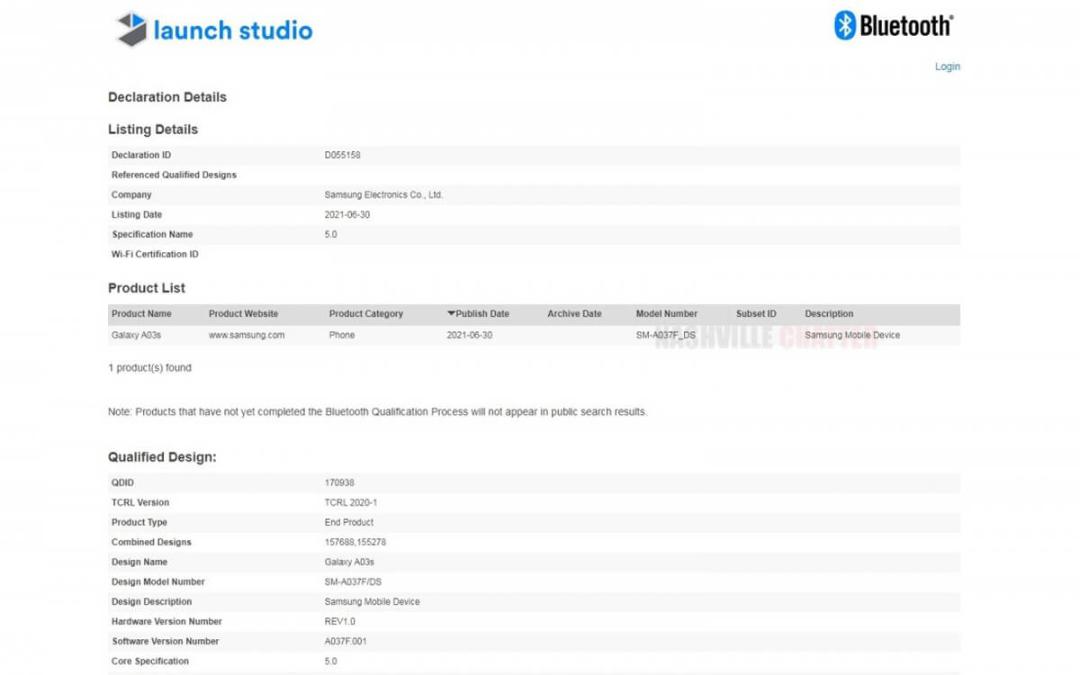Select model number SM-A037F_DS cell

pos(665,335)
